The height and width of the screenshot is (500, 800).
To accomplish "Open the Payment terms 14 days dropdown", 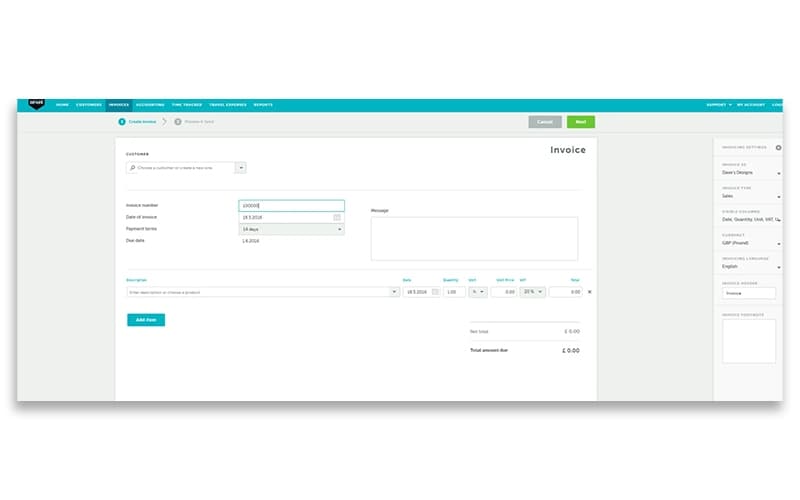I will click(291, 230).
